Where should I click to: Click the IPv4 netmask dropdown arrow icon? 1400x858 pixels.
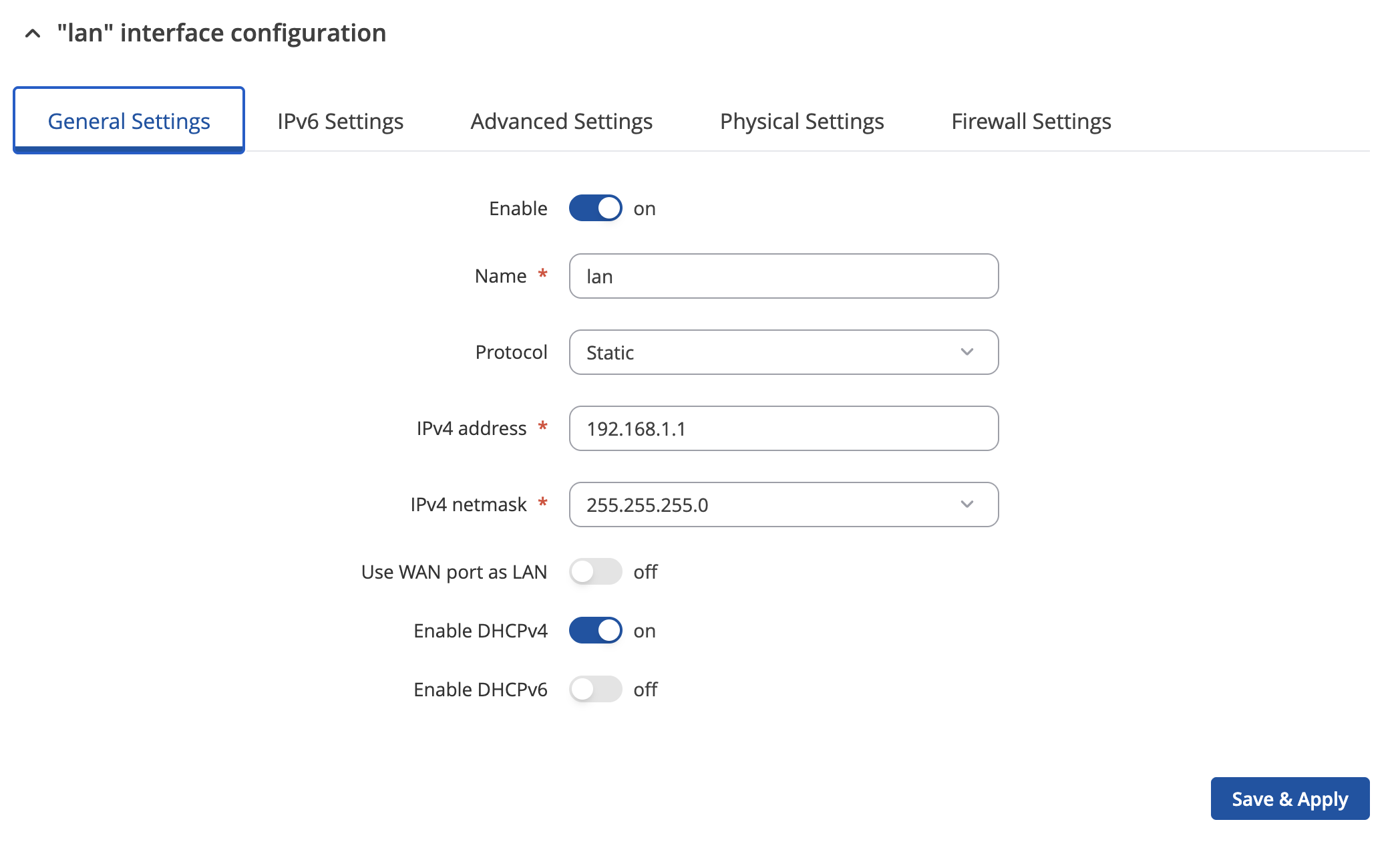967,505
